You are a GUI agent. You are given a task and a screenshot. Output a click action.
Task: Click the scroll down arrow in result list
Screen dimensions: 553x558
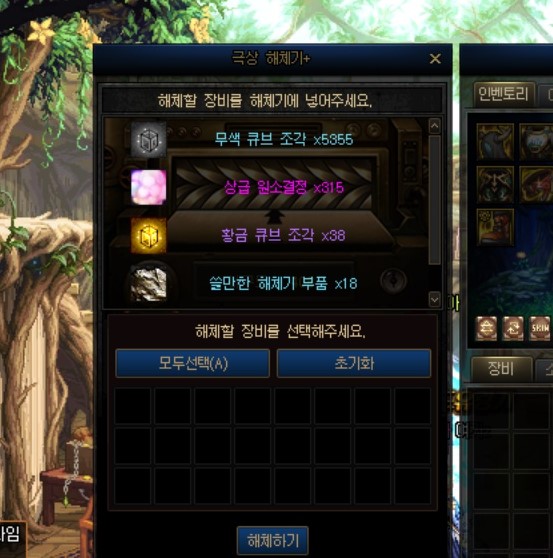pyautogui.click(x=434, y=299)
